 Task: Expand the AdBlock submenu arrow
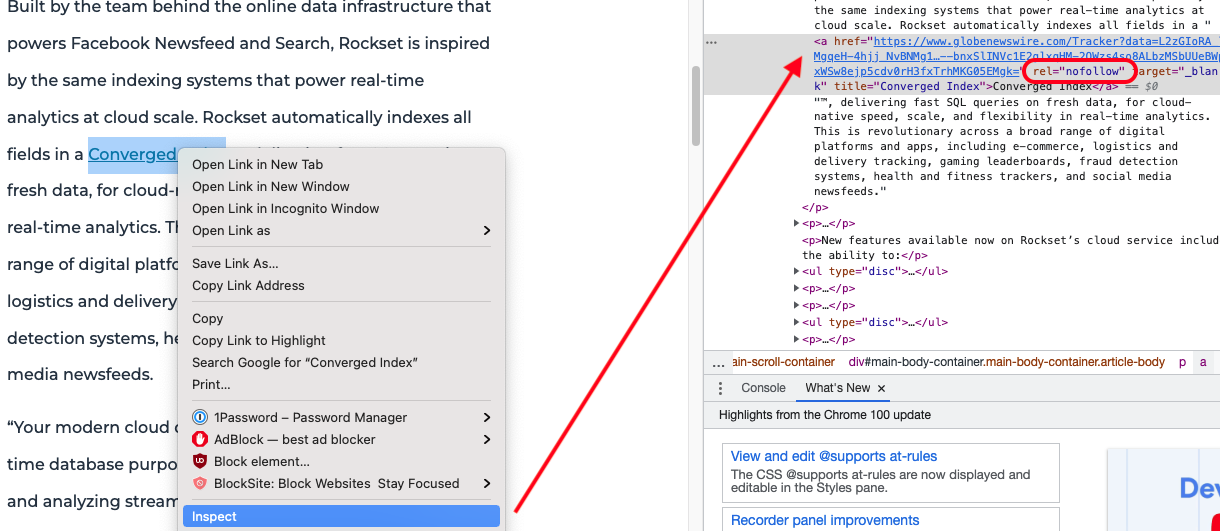(x=487, y=439)
